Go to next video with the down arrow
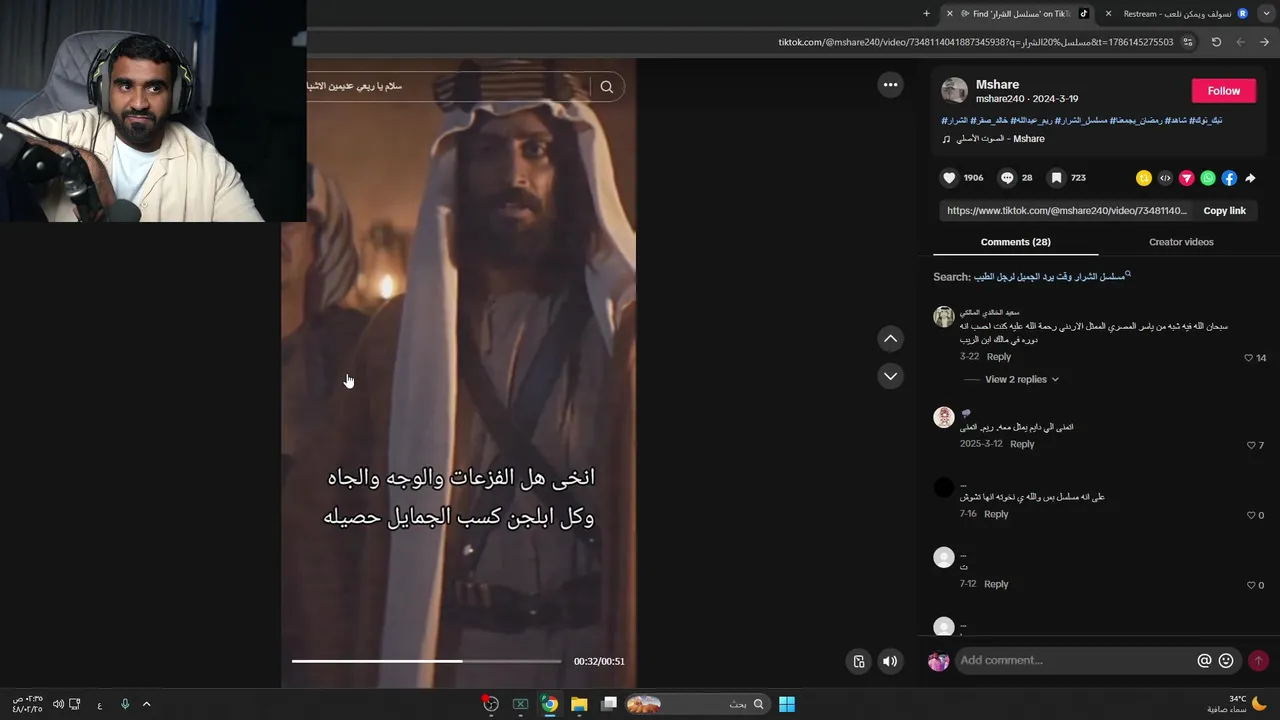 [890, 376]
